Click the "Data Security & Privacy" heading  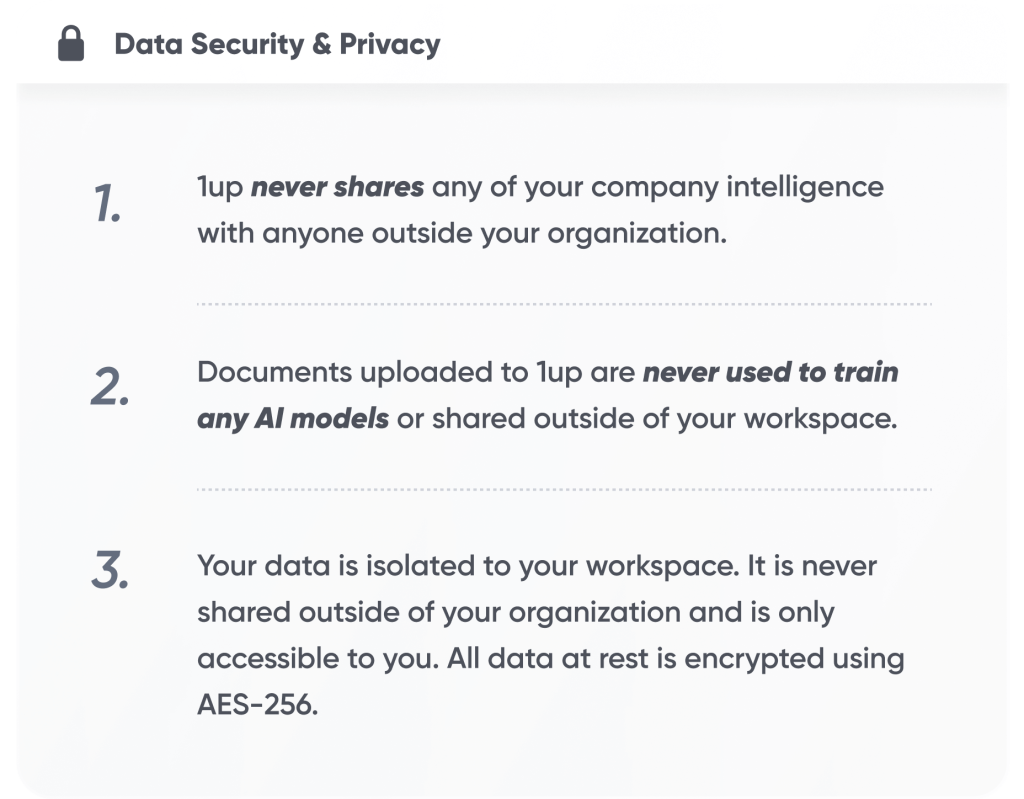pos(277,44)
